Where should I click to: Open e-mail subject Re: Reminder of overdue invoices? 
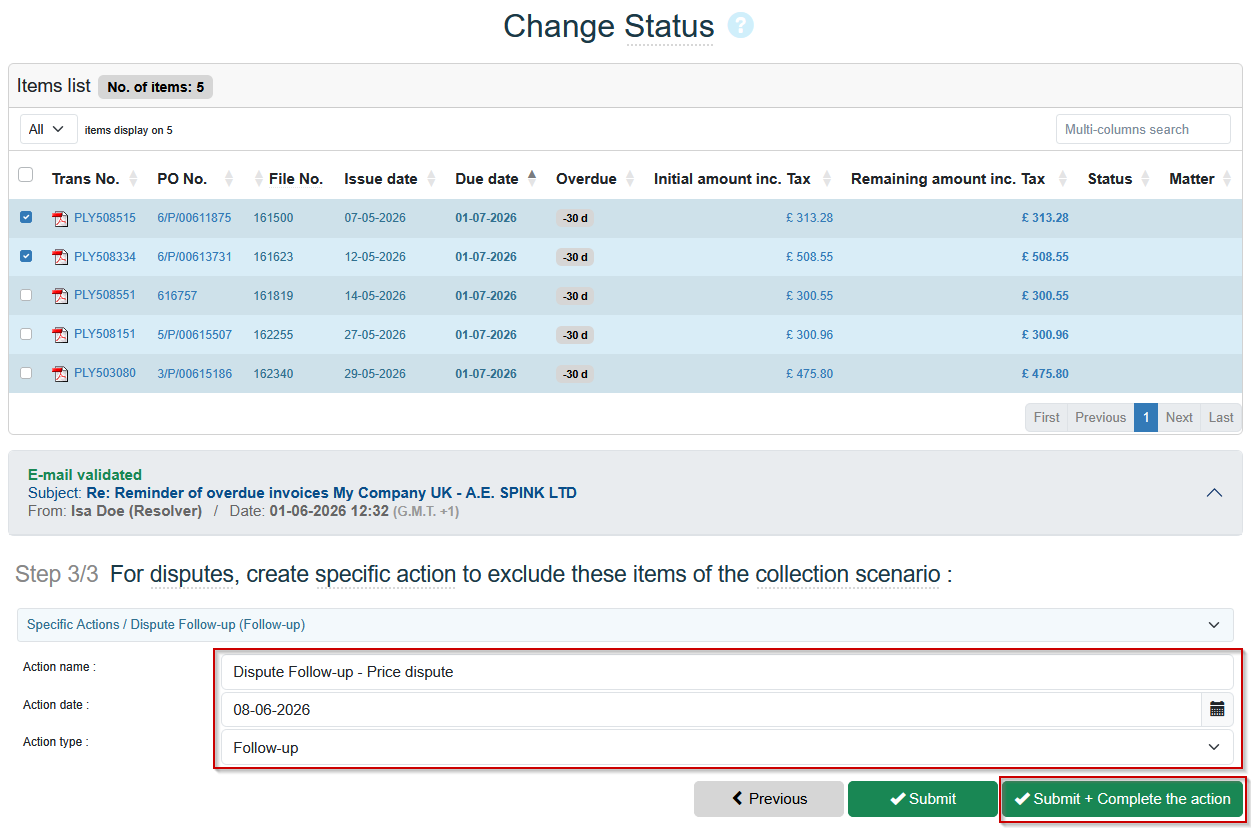pyautogui.click(x=331, y=493)
